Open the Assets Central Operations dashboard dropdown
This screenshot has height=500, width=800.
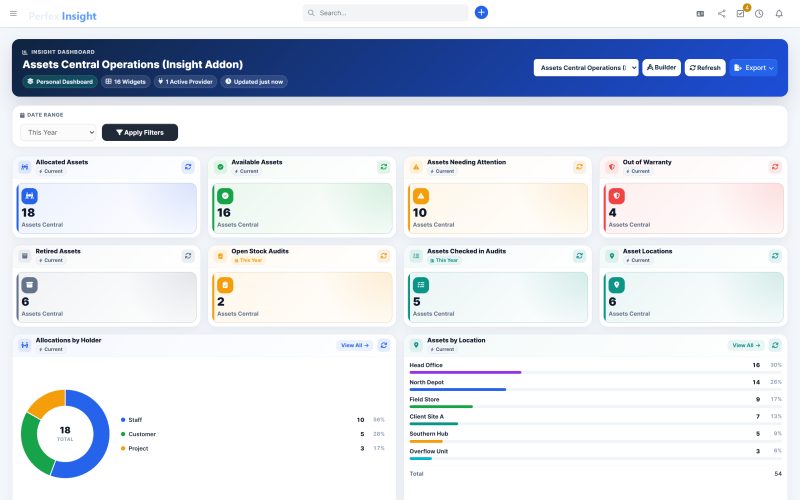click(586, 68)
